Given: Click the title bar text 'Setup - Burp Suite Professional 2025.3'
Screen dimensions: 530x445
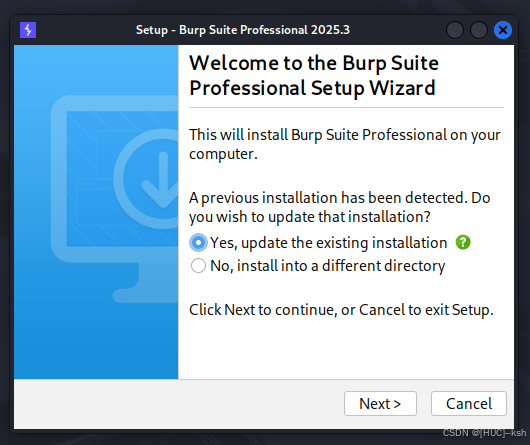Looking at the screenshot, I should pos(243,30).
